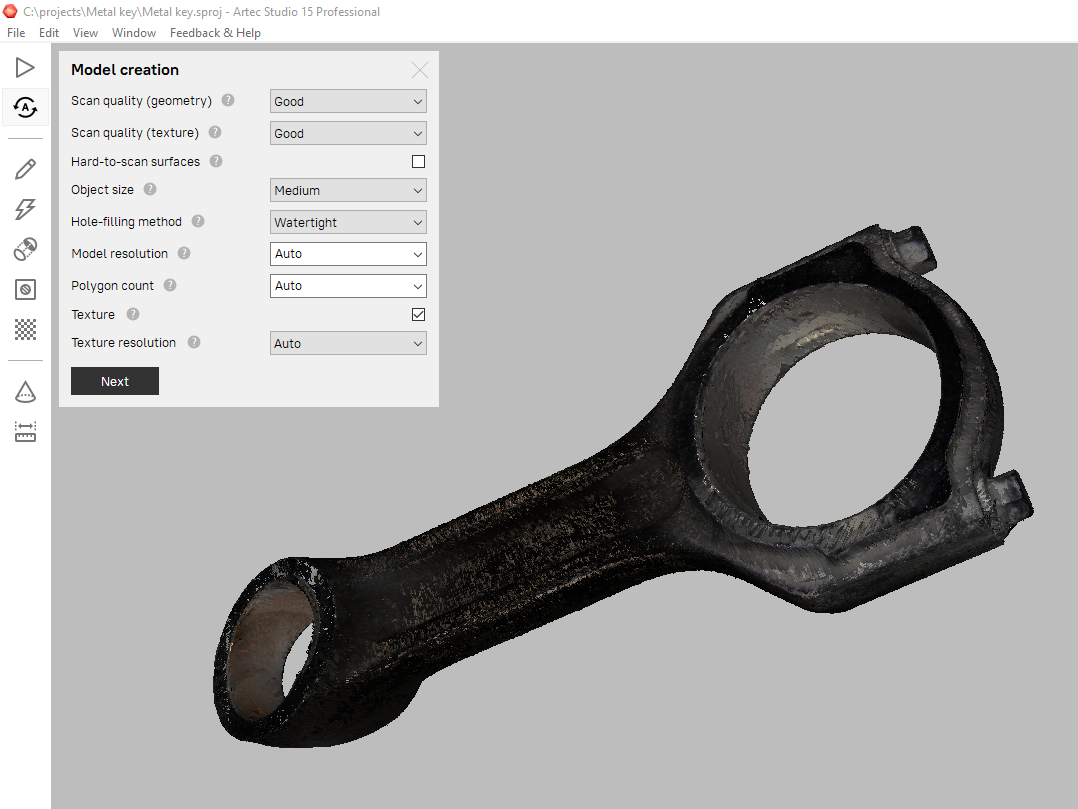Show help for Model resolution
The image size is (1078, 809).
click(184, 253)
